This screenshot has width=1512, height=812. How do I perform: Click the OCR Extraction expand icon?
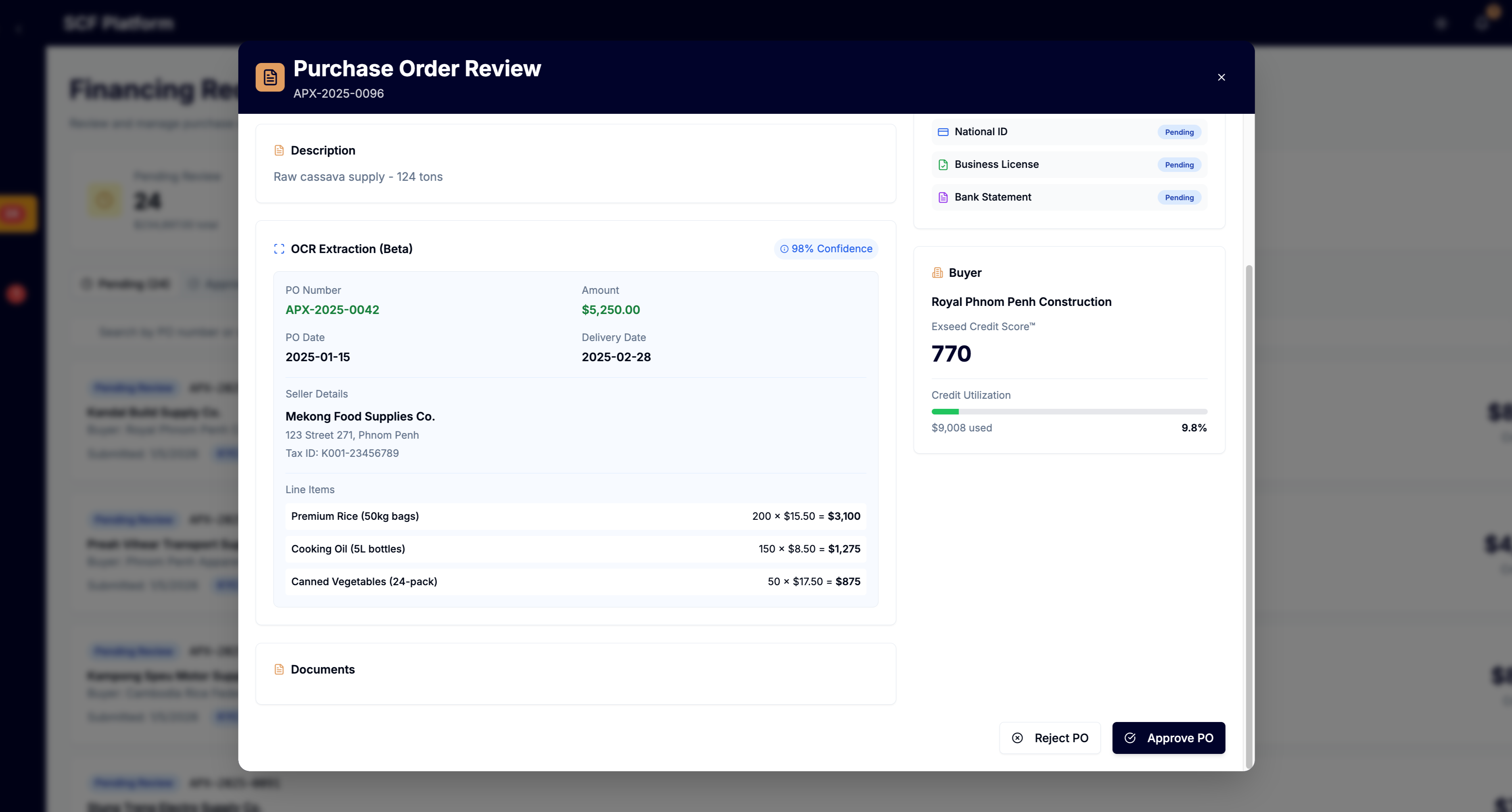(x=279, y=248)
